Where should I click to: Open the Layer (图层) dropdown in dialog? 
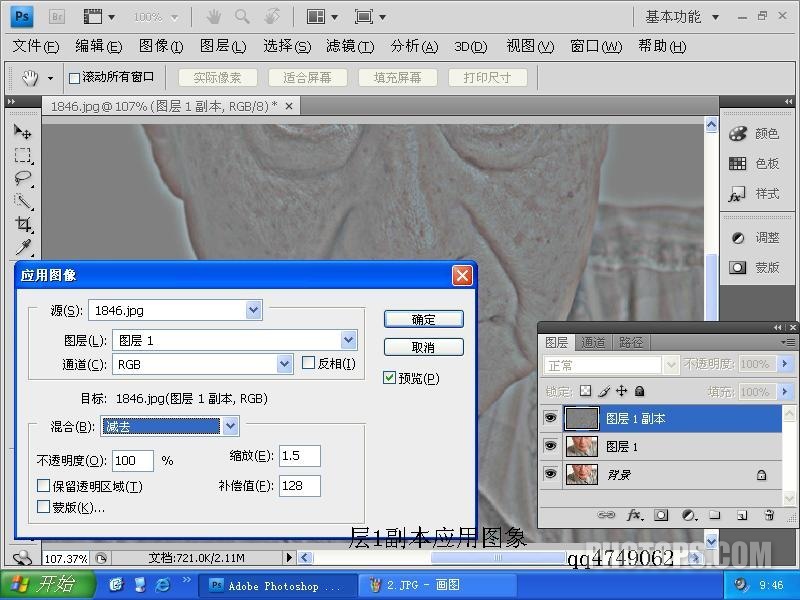348,340
